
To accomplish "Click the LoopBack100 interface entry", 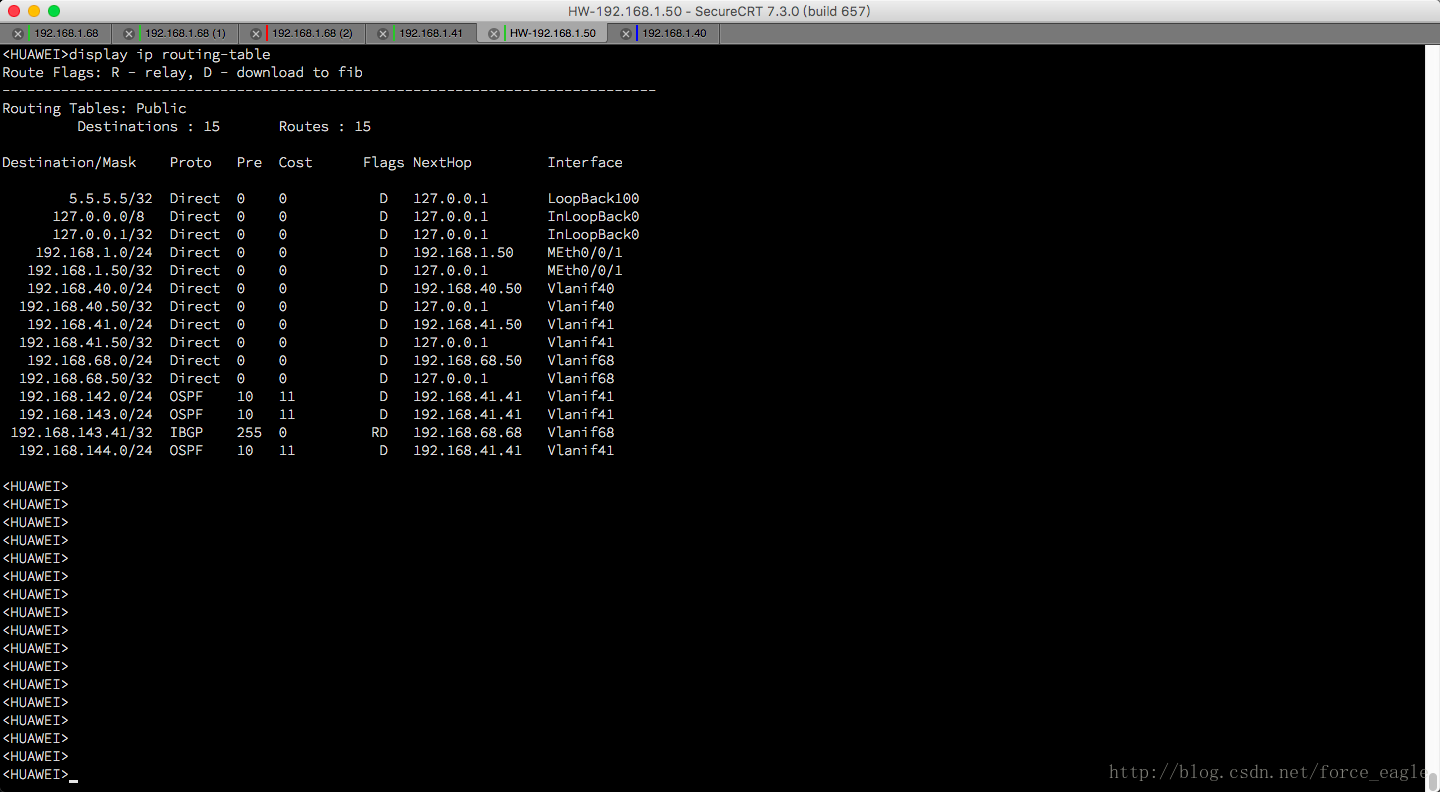I will (x=594, y=198).
